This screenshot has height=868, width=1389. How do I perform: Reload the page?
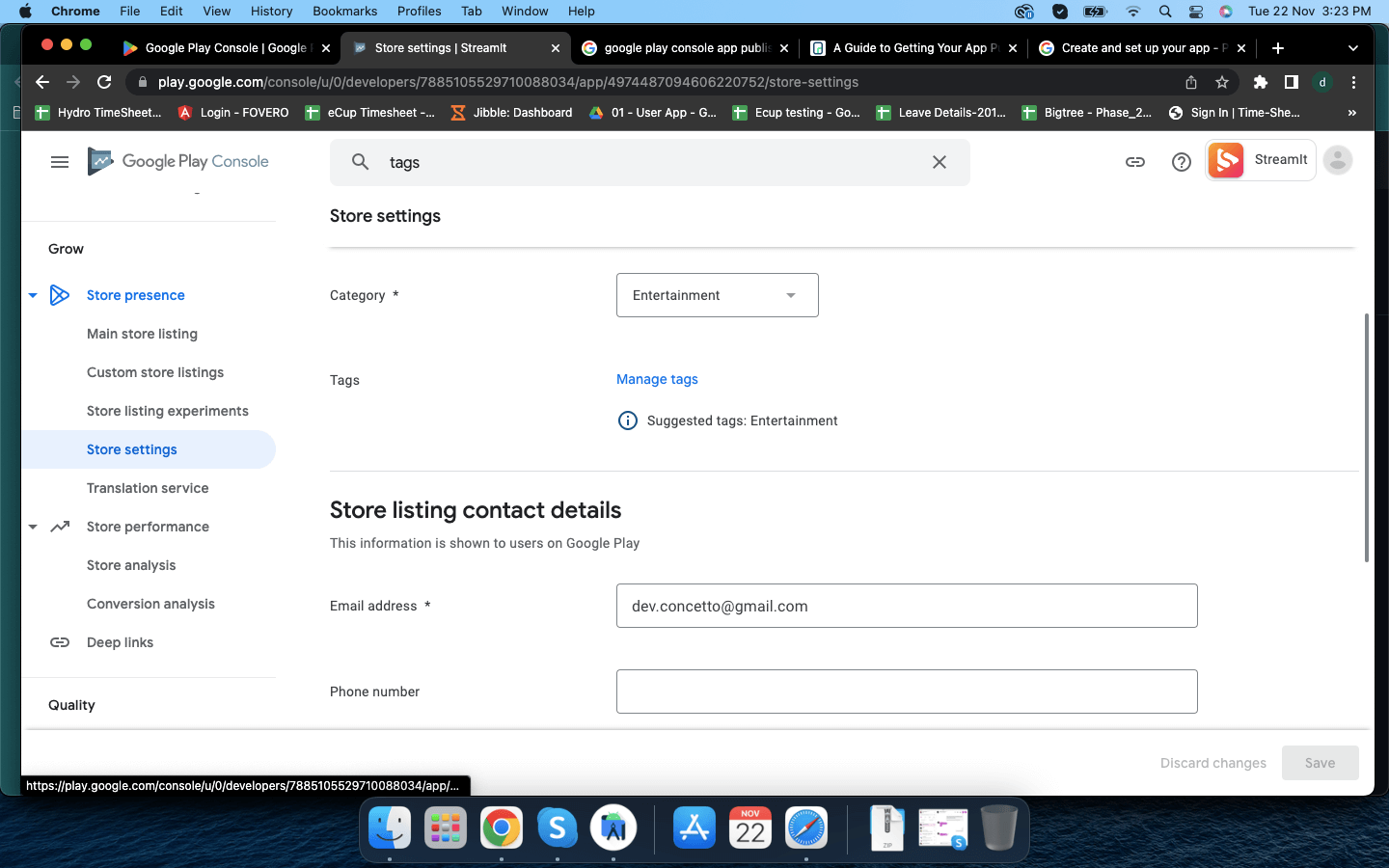coord(104,82)
